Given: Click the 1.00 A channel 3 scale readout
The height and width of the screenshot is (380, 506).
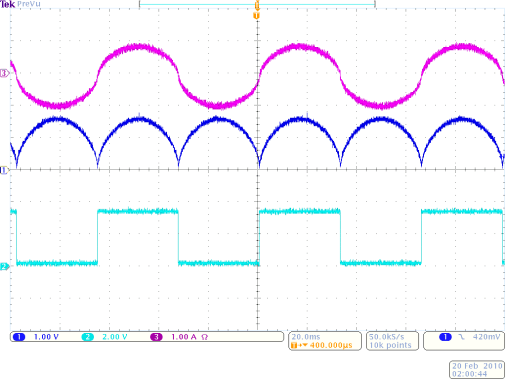Looking at the screenshot, I should [184, 337].
